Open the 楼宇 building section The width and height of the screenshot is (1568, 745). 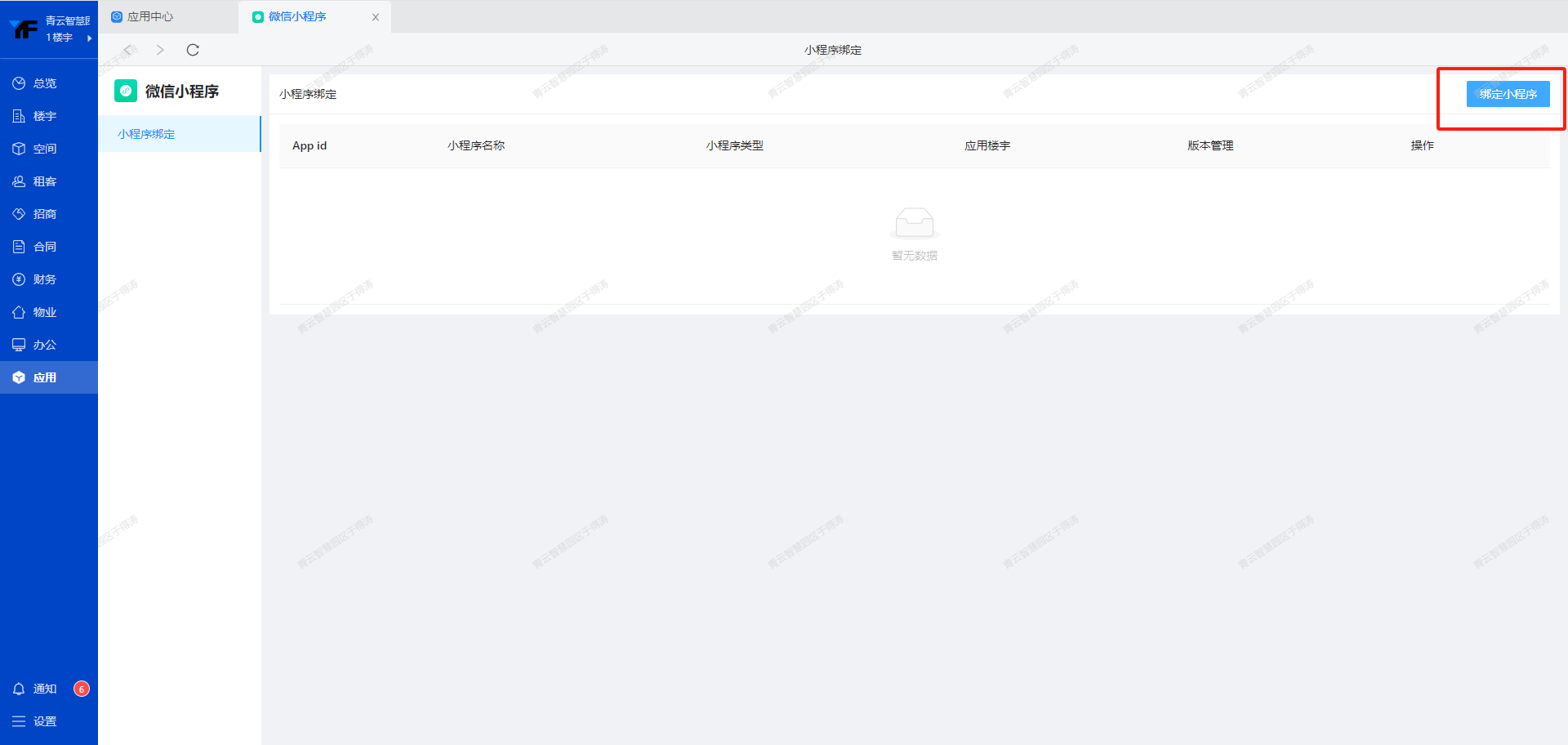pos(44,116)
